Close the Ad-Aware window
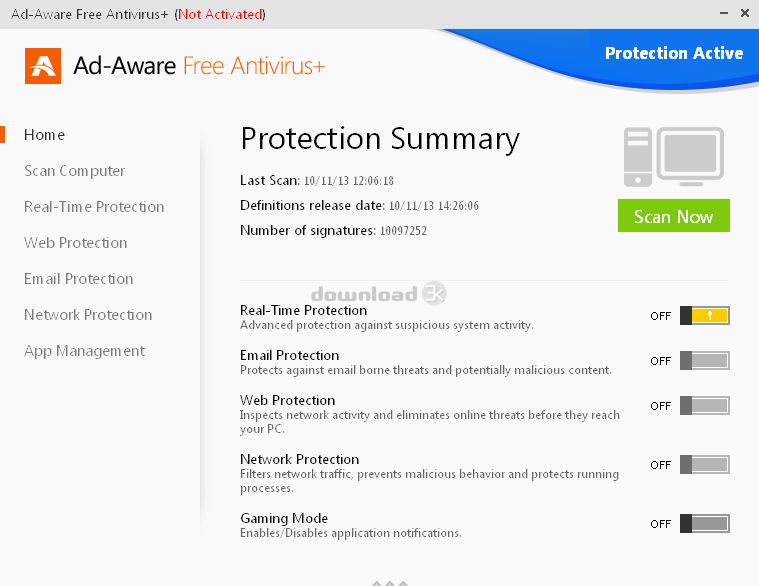The width and height of the screenshot is (759, 586). tap(744, 13)
